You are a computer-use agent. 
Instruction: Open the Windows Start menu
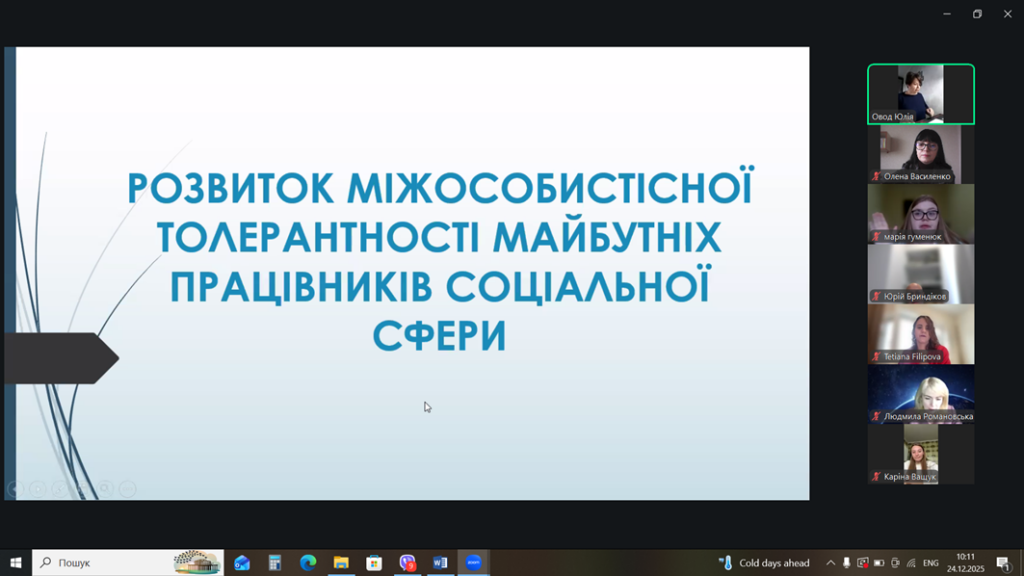click(x=16, y=563)
